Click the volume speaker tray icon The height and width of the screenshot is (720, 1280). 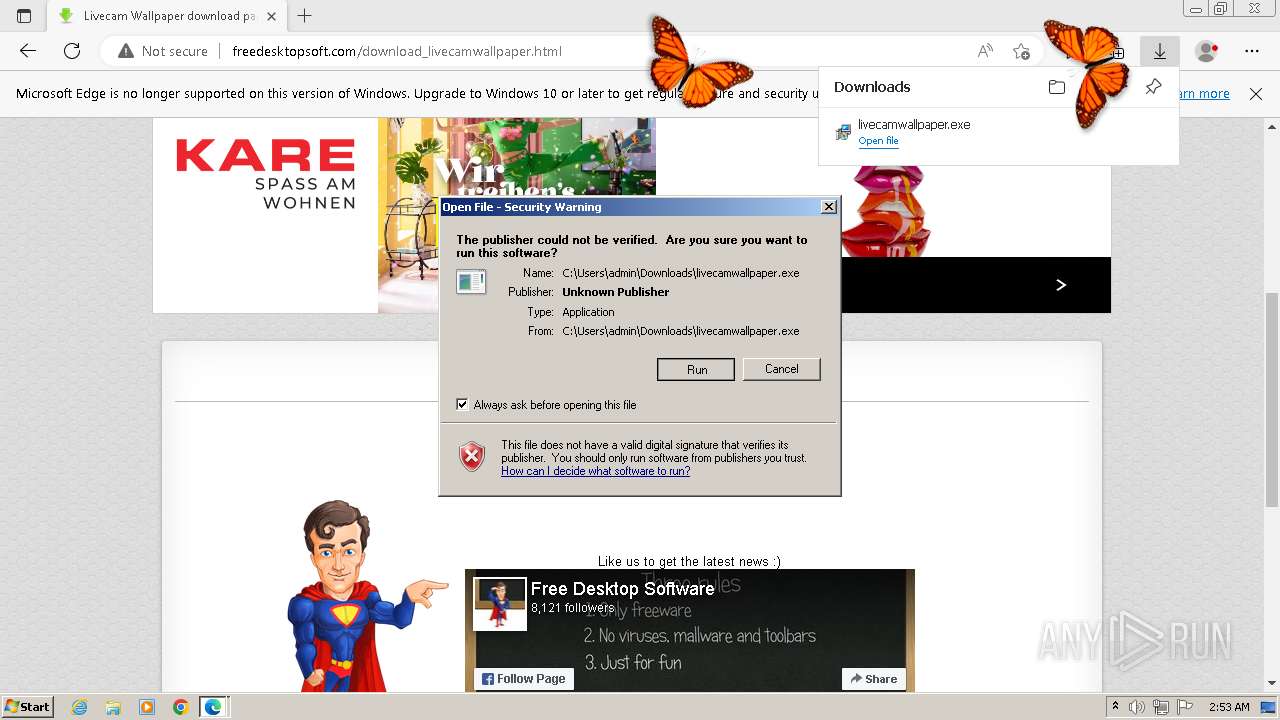[1137, 707]
